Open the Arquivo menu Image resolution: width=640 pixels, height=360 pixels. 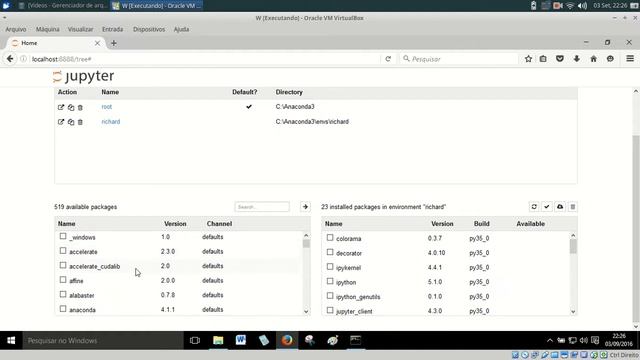[16, 29]
